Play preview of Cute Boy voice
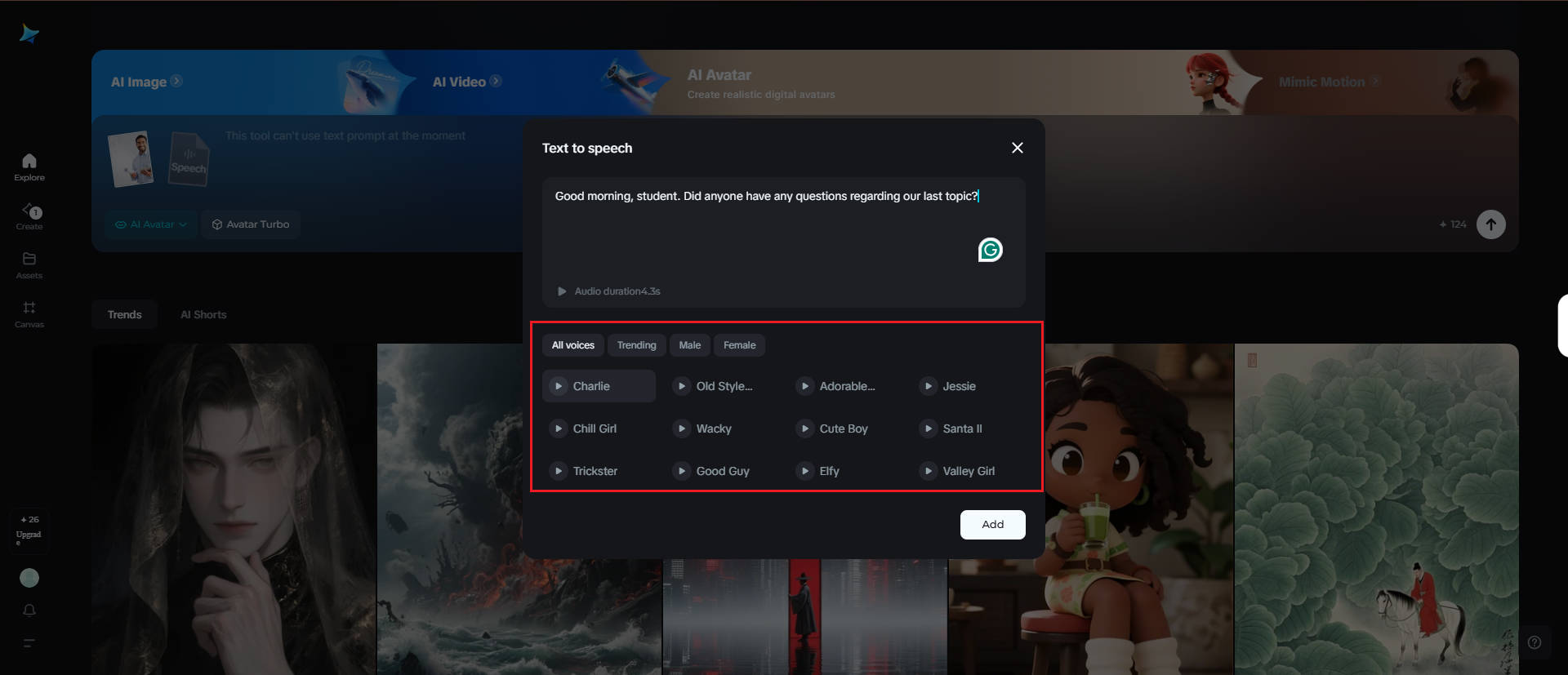This screenshot has height=675, width=1568. pos(805,429)
